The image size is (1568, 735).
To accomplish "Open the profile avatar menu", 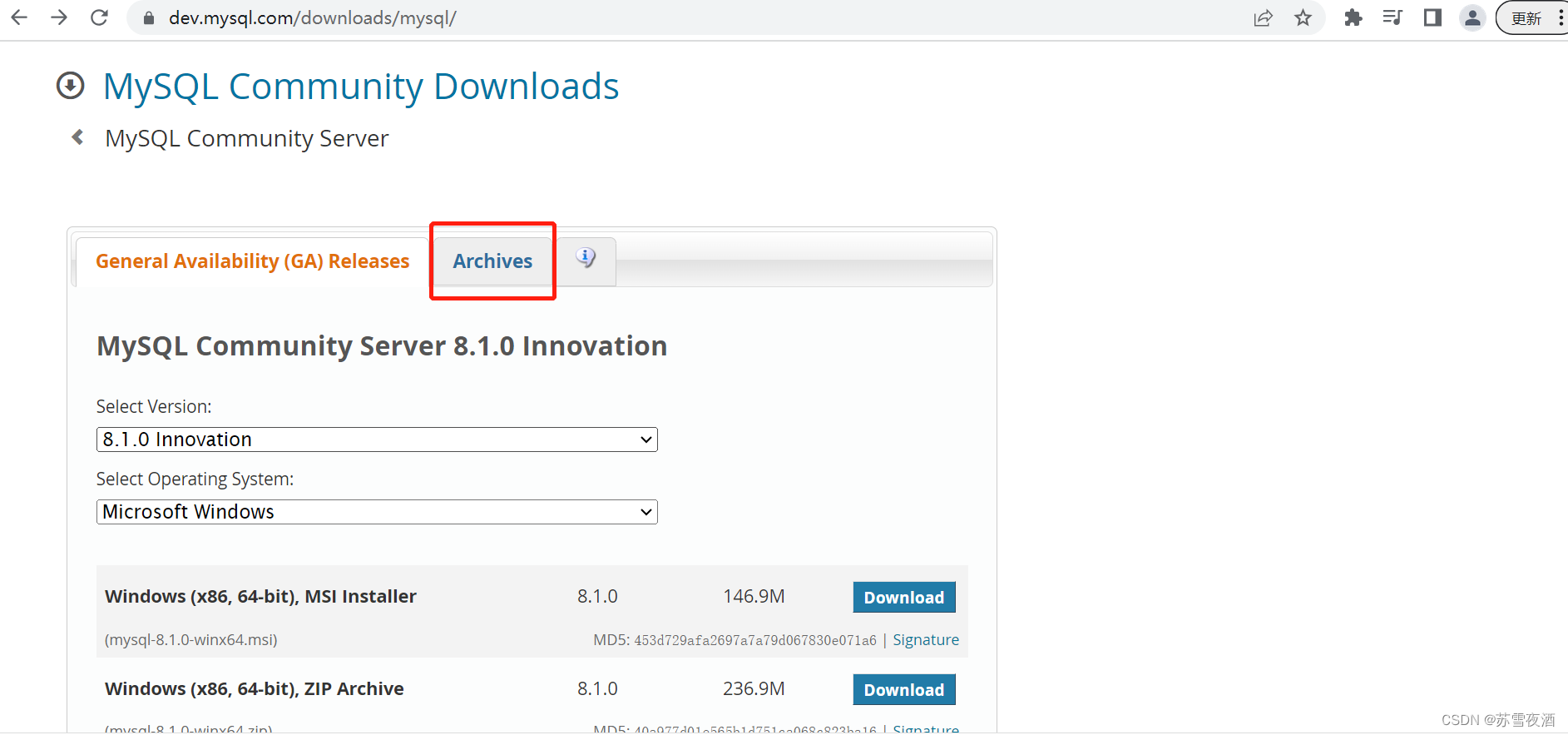I will point(1472,17).
